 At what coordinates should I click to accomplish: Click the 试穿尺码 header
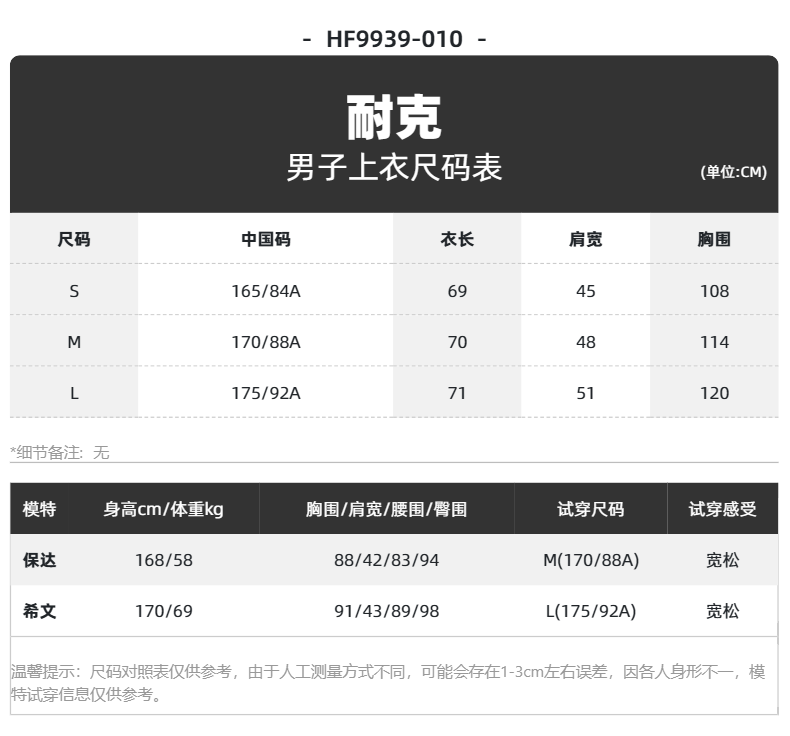pos(591,509)
